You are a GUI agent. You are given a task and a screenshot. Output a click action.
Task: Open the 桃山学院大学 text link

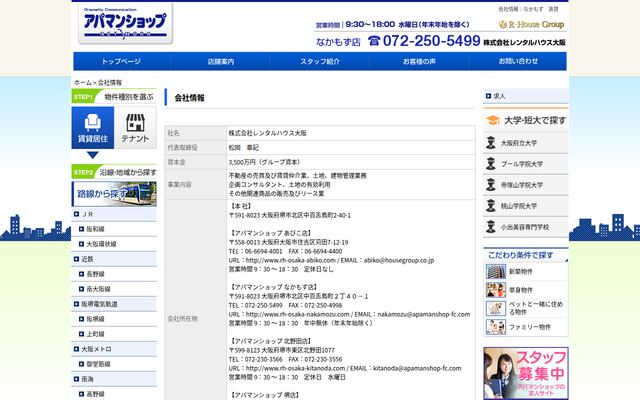(x=519, y=206)
